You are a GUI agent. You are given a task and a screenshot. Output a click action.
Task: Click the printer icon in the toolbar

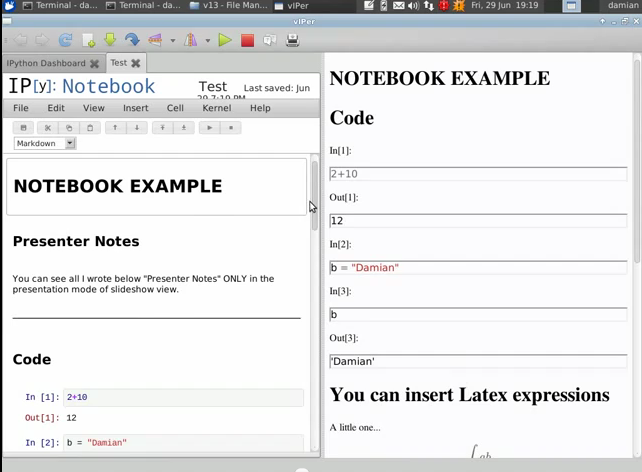[293, 41]
